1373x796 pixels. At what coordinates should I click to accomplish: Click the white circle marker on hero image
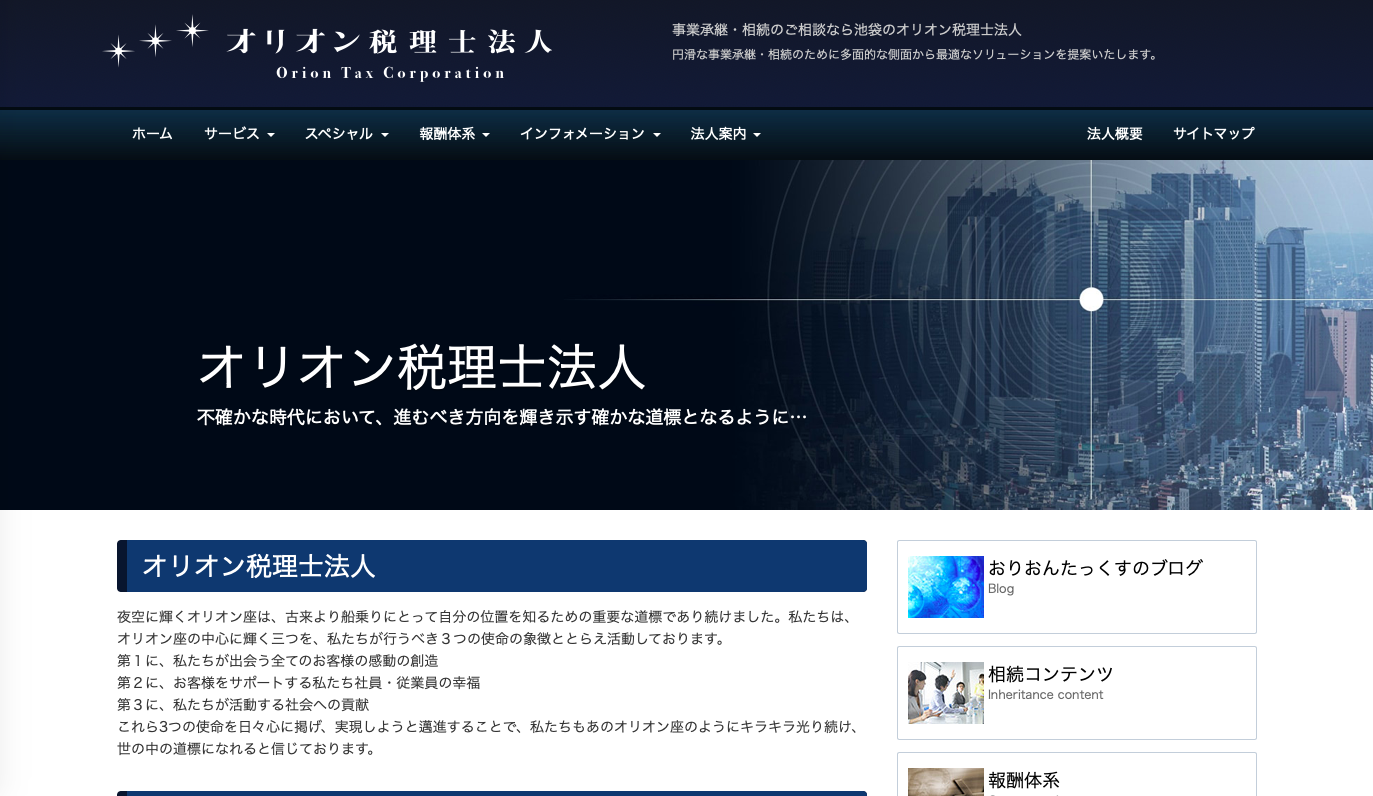[1091, 299]
